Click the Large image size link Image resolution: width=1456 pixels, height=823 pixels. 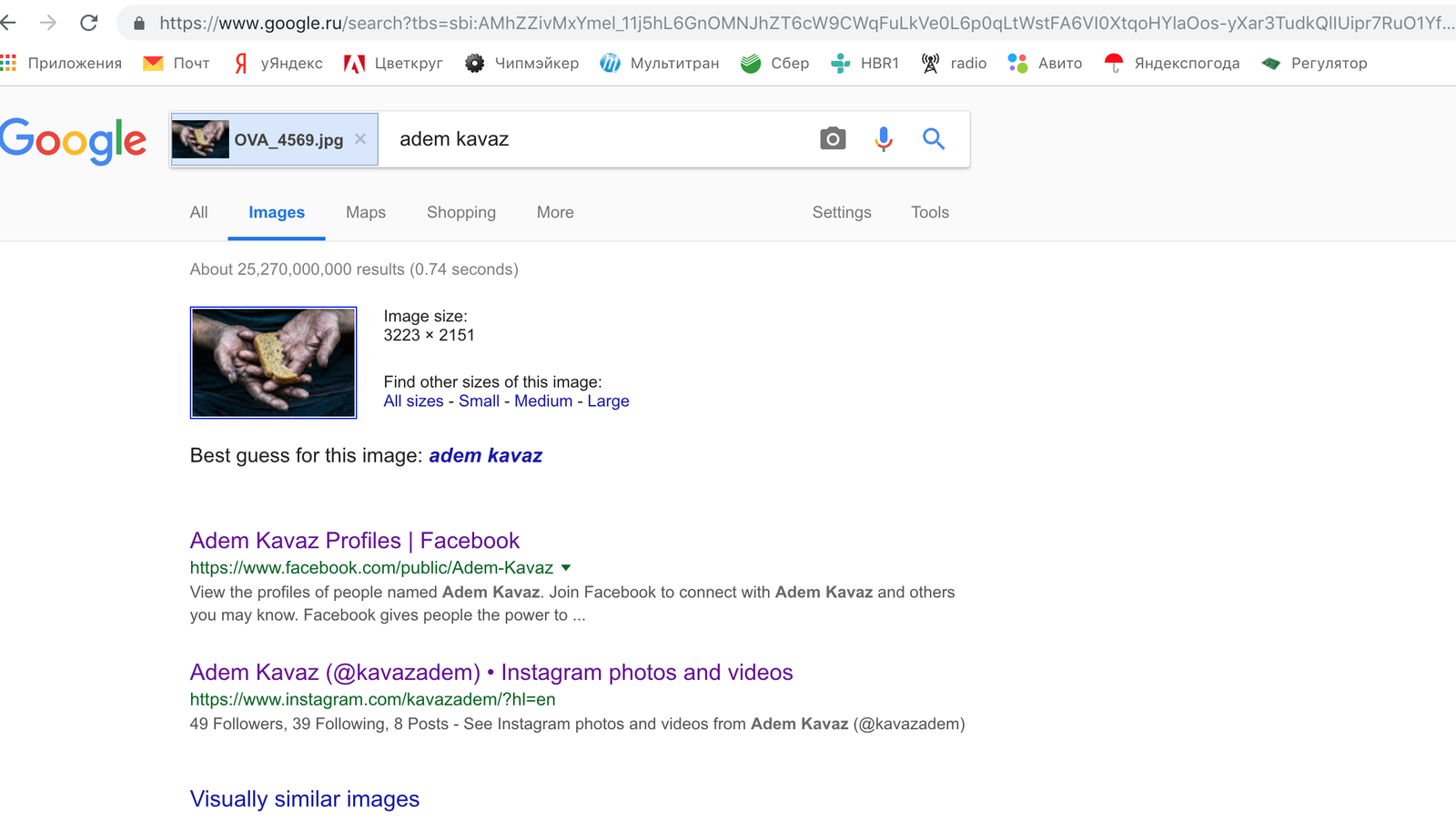click(x=608, y=401)
